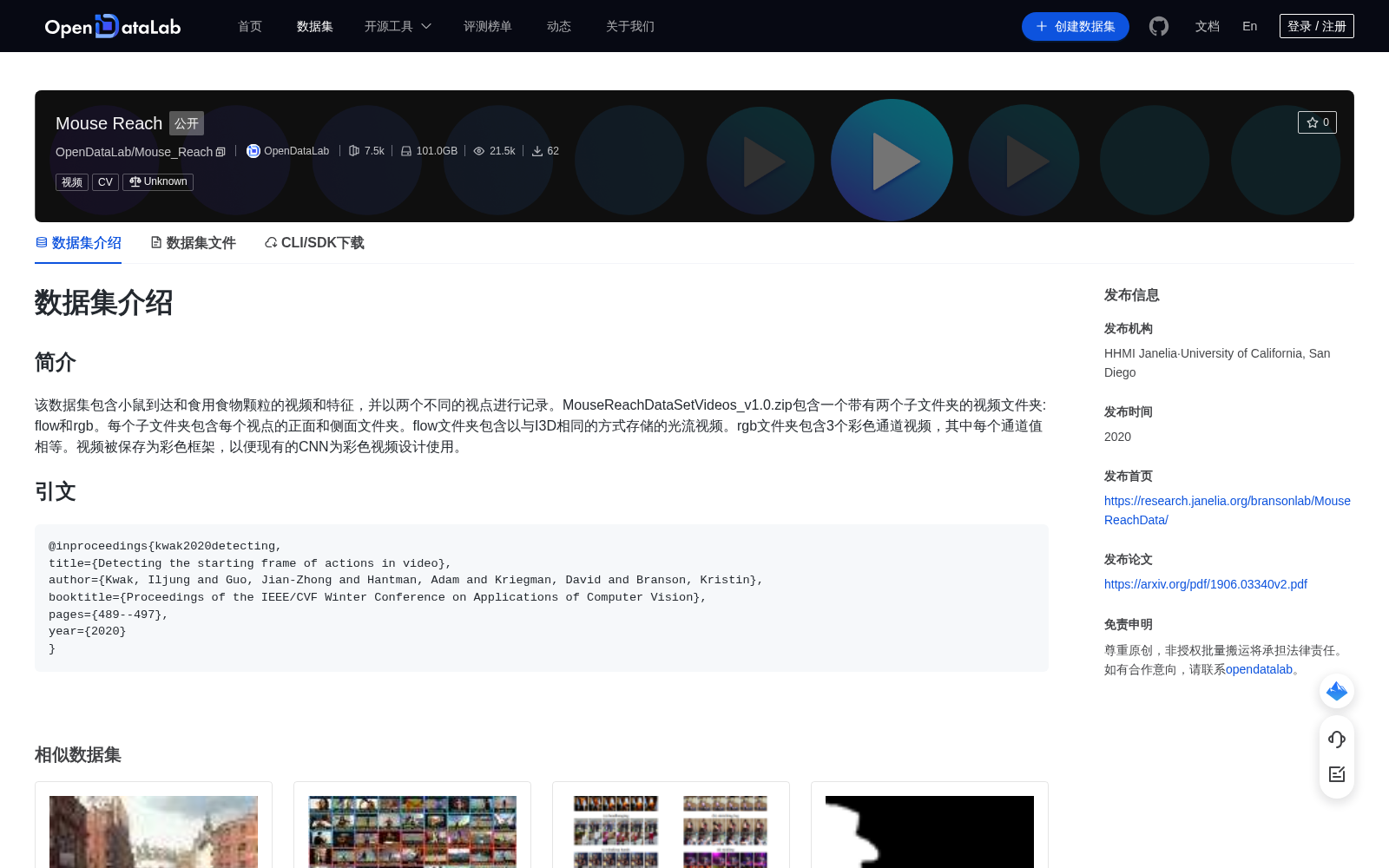The height and width of the screenshot is (868, 1389).
Task: Click the BibTeX citation code block
Action: pyautogui.click(x=542, y=598)
